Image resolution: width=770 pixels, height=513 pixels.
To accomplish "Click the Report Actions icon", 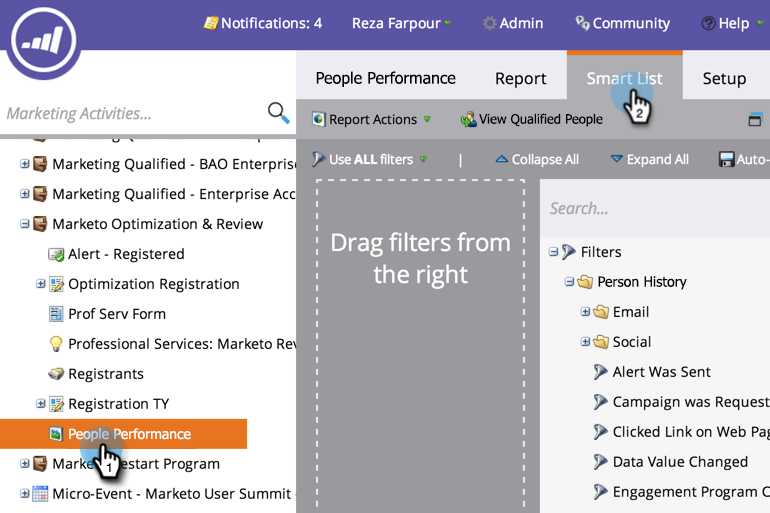I will click(319, 119).
